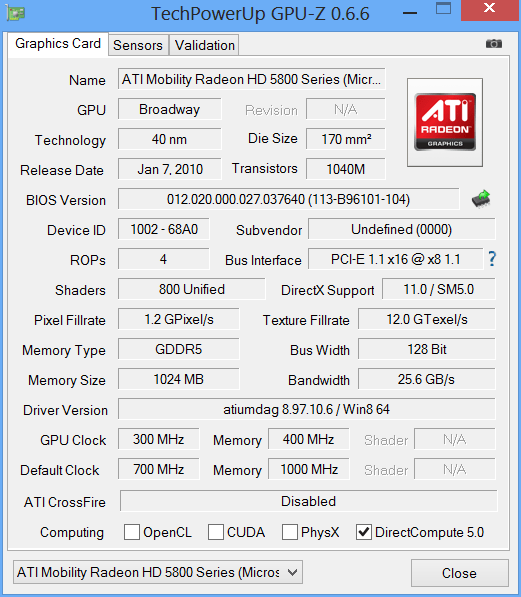Minimize the GPU-Z window
This screenshot has width=521, height=597.
click(410, 13)
